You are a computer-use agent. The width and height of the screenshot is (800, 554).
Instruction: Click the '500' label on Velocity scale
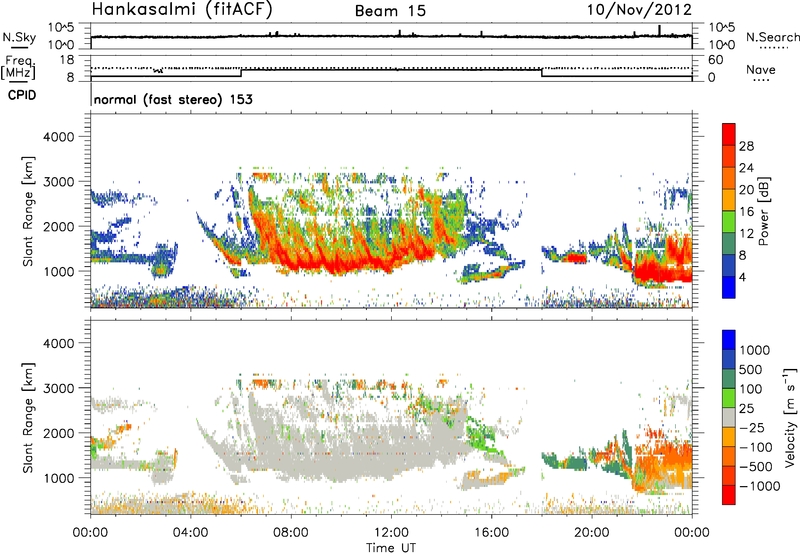click(750, 369)
